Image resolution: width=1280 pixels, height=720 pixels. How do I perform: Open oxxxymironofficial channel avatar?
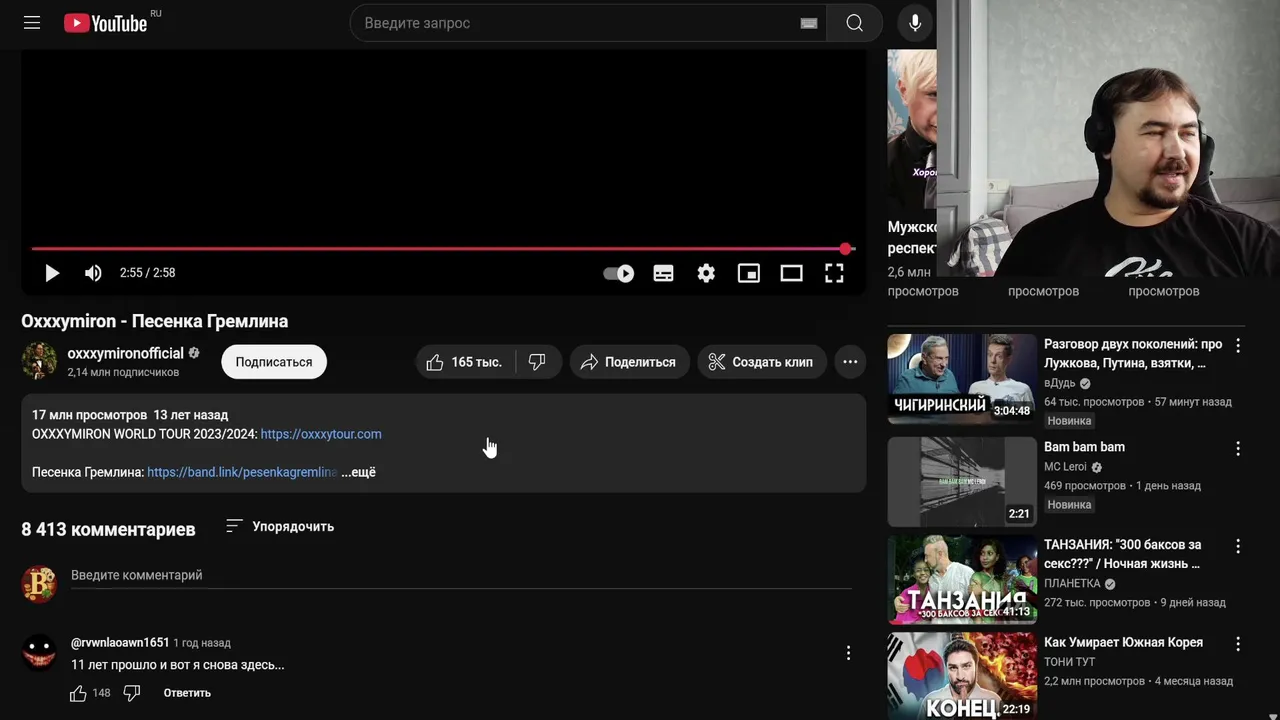click(x=39, y=361)
